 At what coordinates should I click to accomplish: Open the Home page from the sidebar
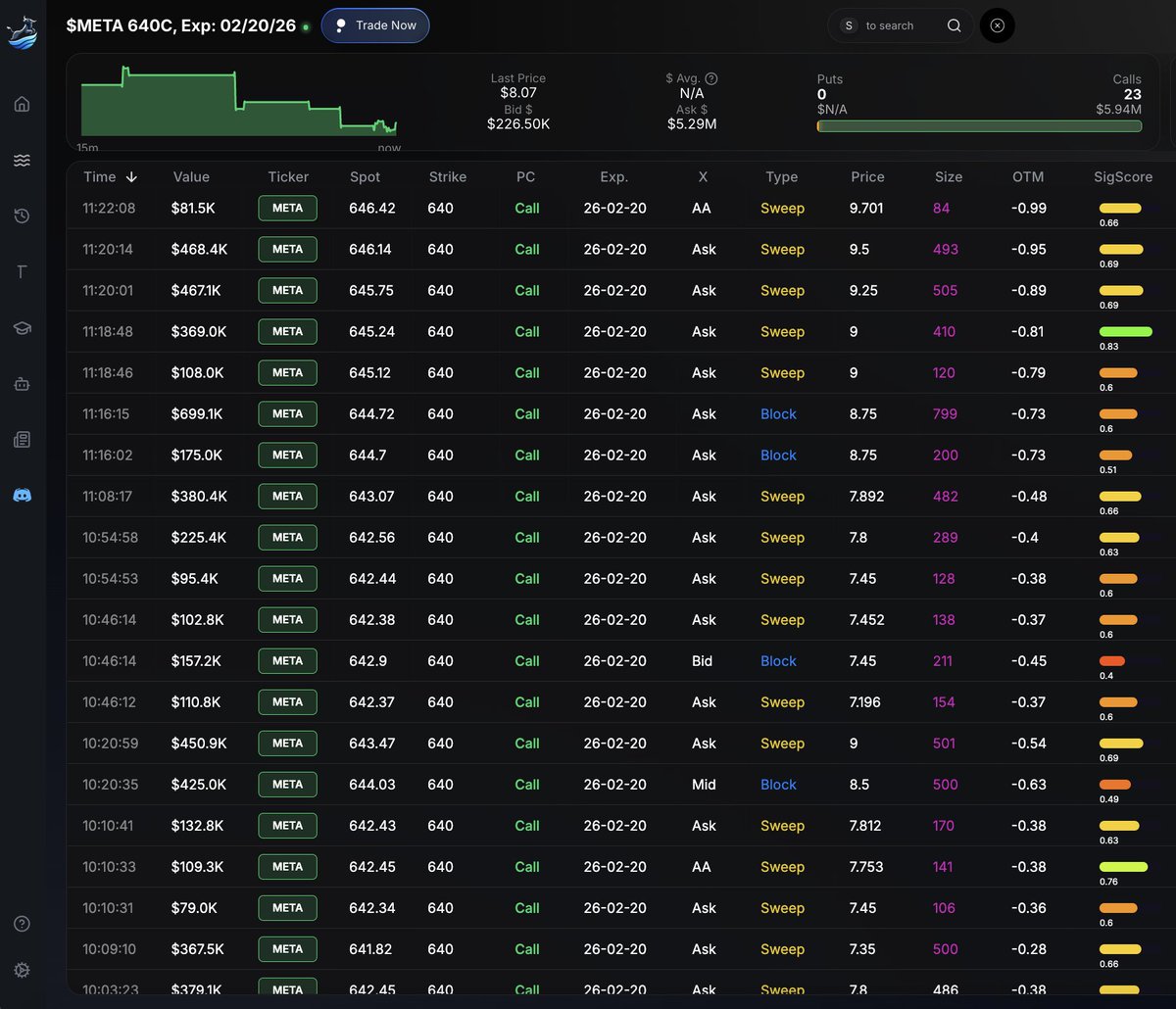click(22, 103)
